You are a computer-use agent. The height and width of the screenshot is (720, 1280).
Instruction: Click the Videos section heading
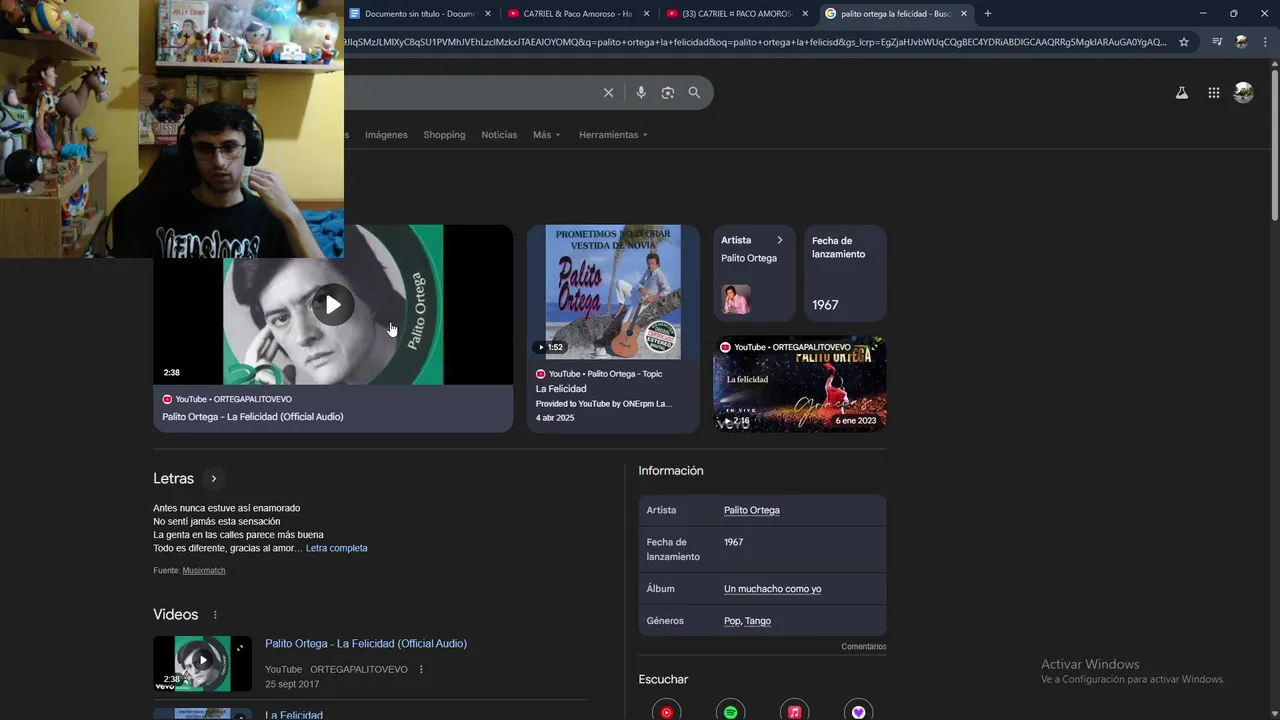(x=176, y=615)
